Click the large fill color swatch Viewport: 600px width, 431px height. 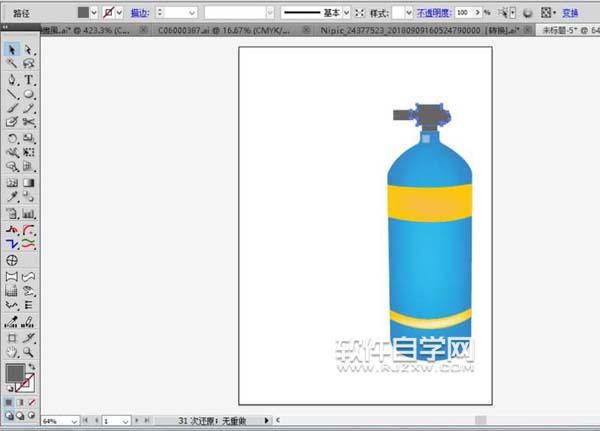click(15, 374)
